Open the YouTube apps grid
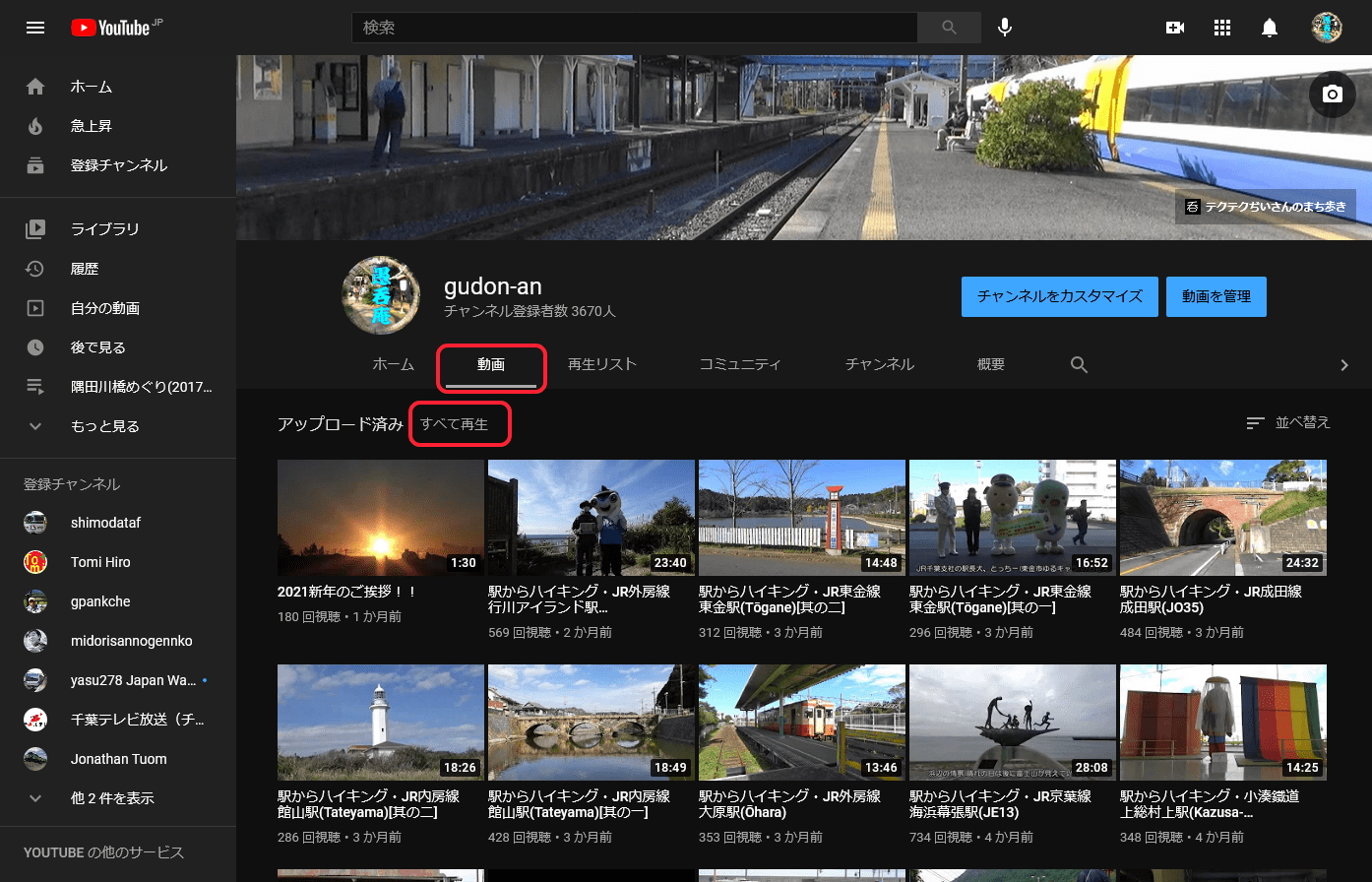The image size is (1372, 882). pyautogui.click(x=1222, y=28)
